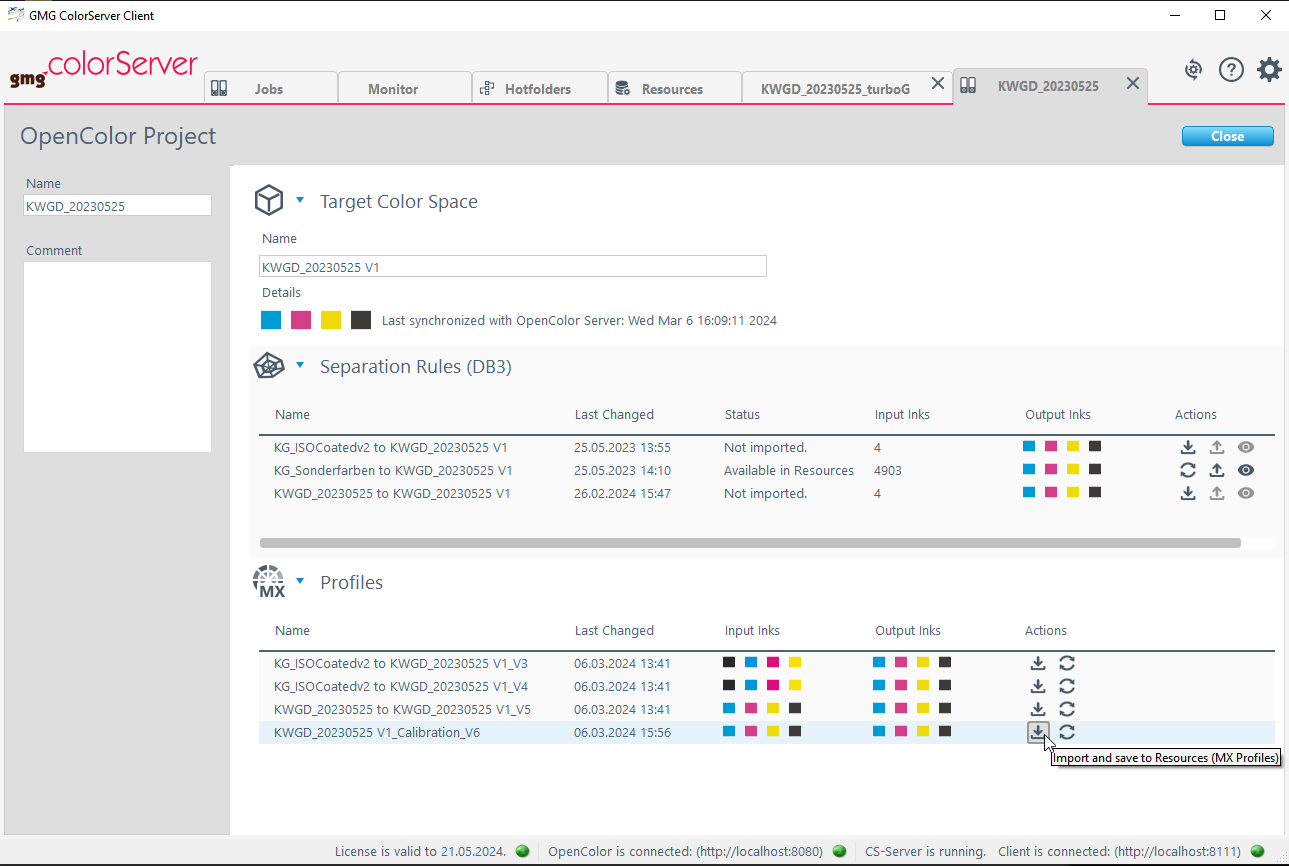1289x866 pixels.
Task: Collapse the Profiles section
Action: (x=300, y=581)
